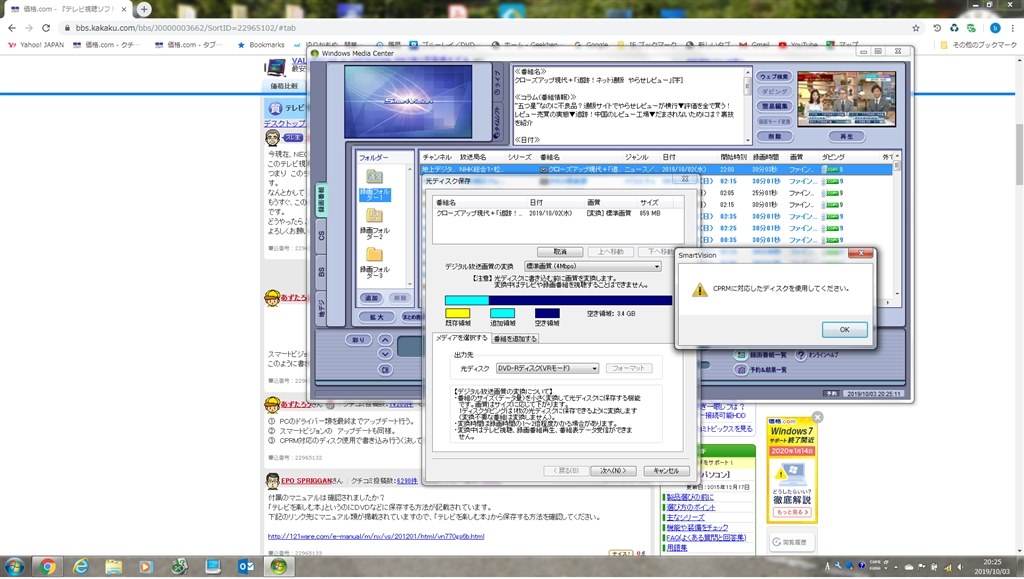Click the program description scrollbar down arrow

pyautogui.click(x=747, y=140)
